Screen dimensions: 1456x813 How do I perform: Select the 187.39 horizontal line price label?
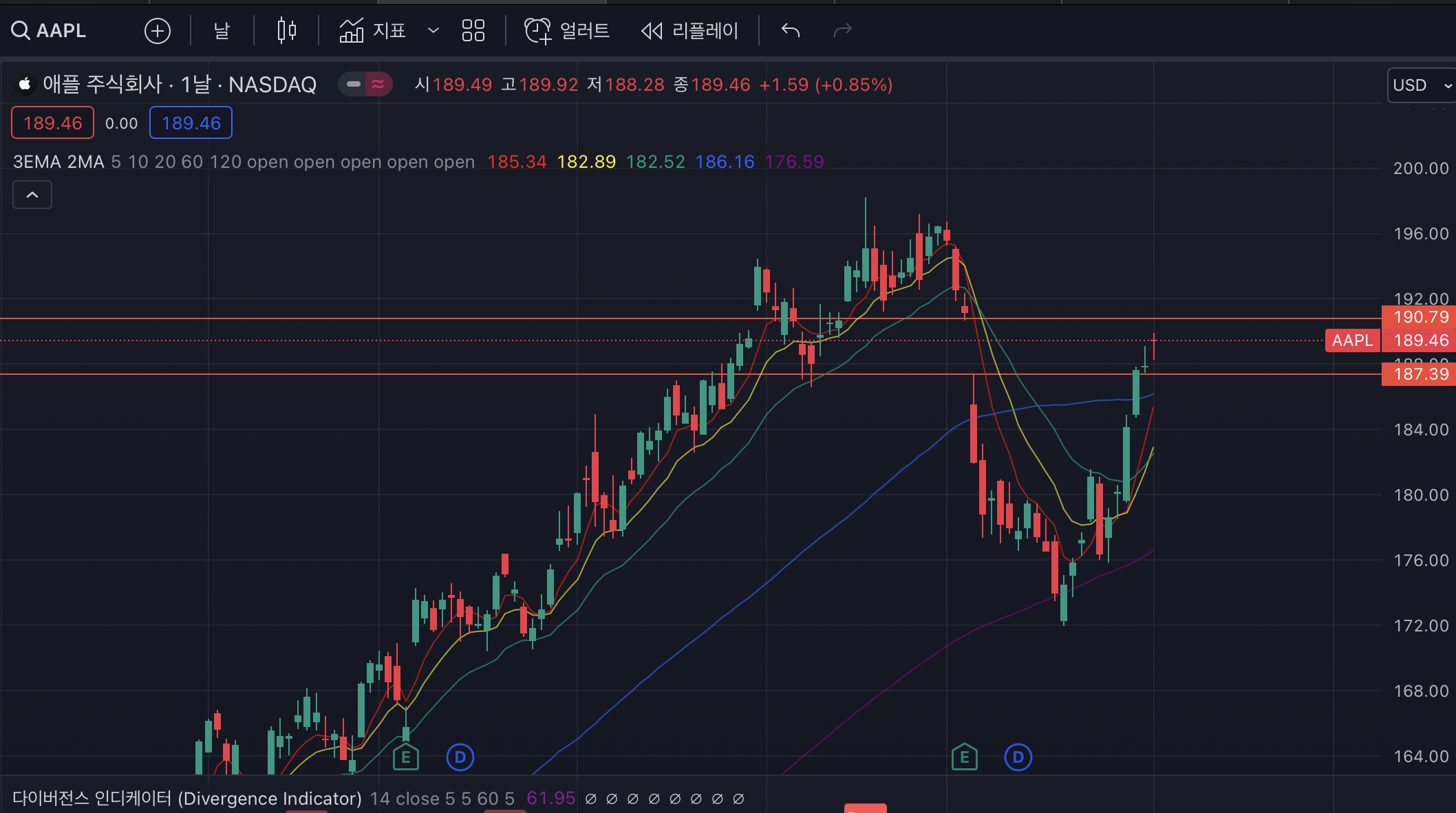pyautogui.click(x=1419, y=374)
